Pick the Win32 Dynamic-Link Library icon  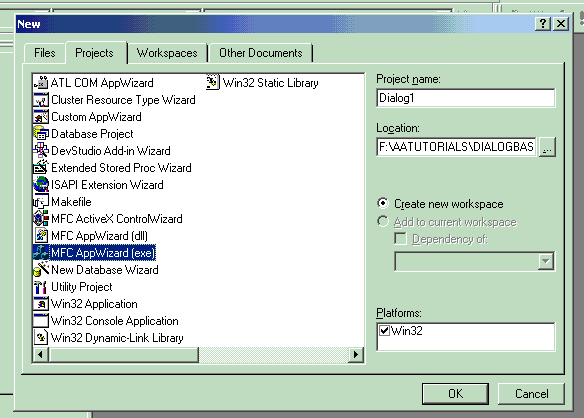[x=41, y=338]
